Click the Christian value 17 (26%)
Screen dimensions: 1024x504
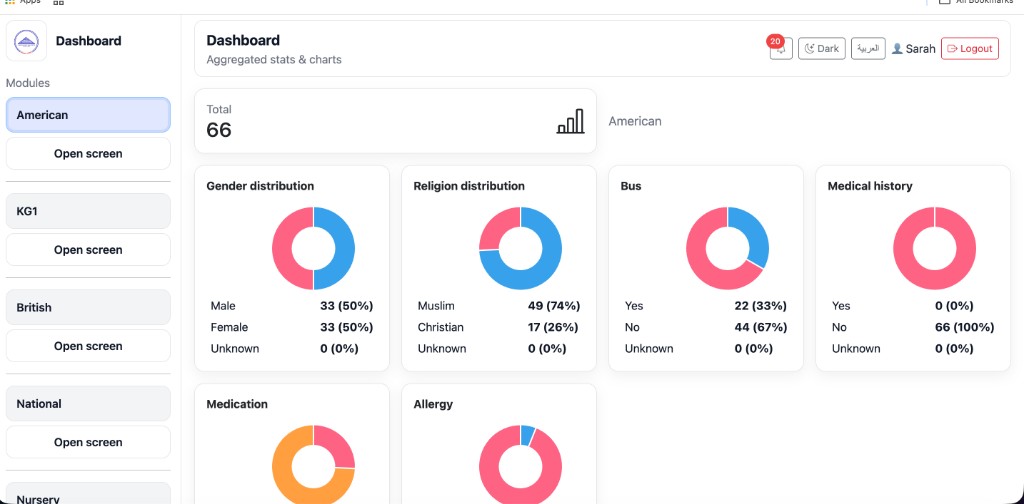click(552, 327)
